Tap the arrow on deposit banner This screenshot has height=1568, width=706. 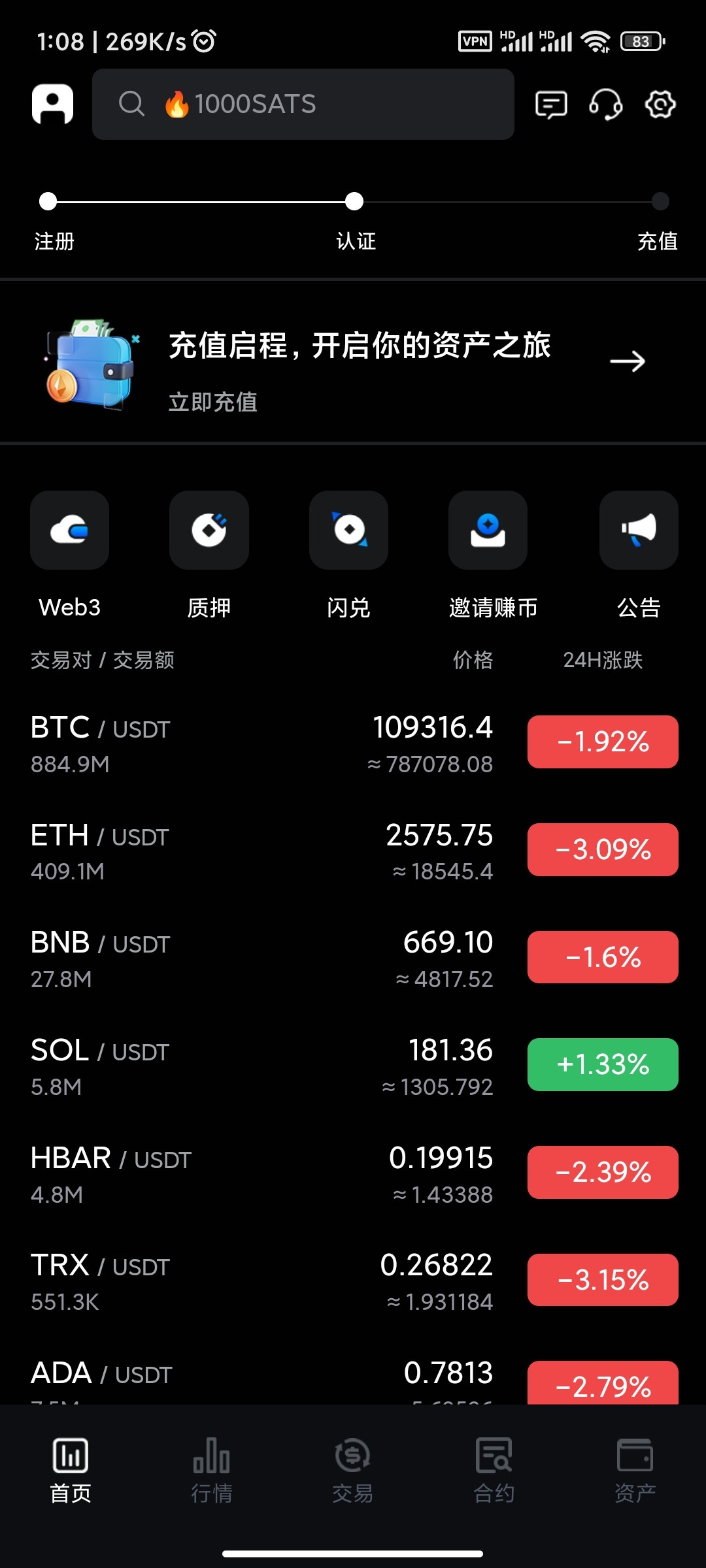627,361
